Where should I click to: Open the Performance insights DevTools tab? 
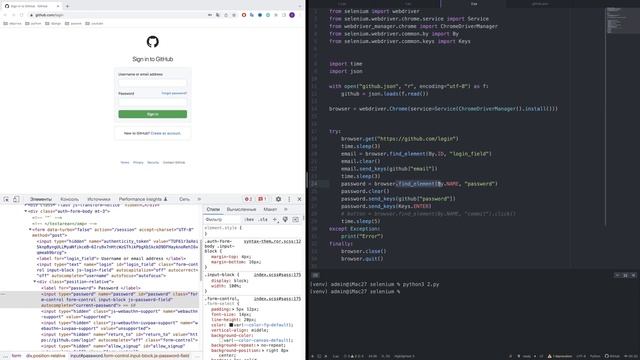click(x=143, y=199)
